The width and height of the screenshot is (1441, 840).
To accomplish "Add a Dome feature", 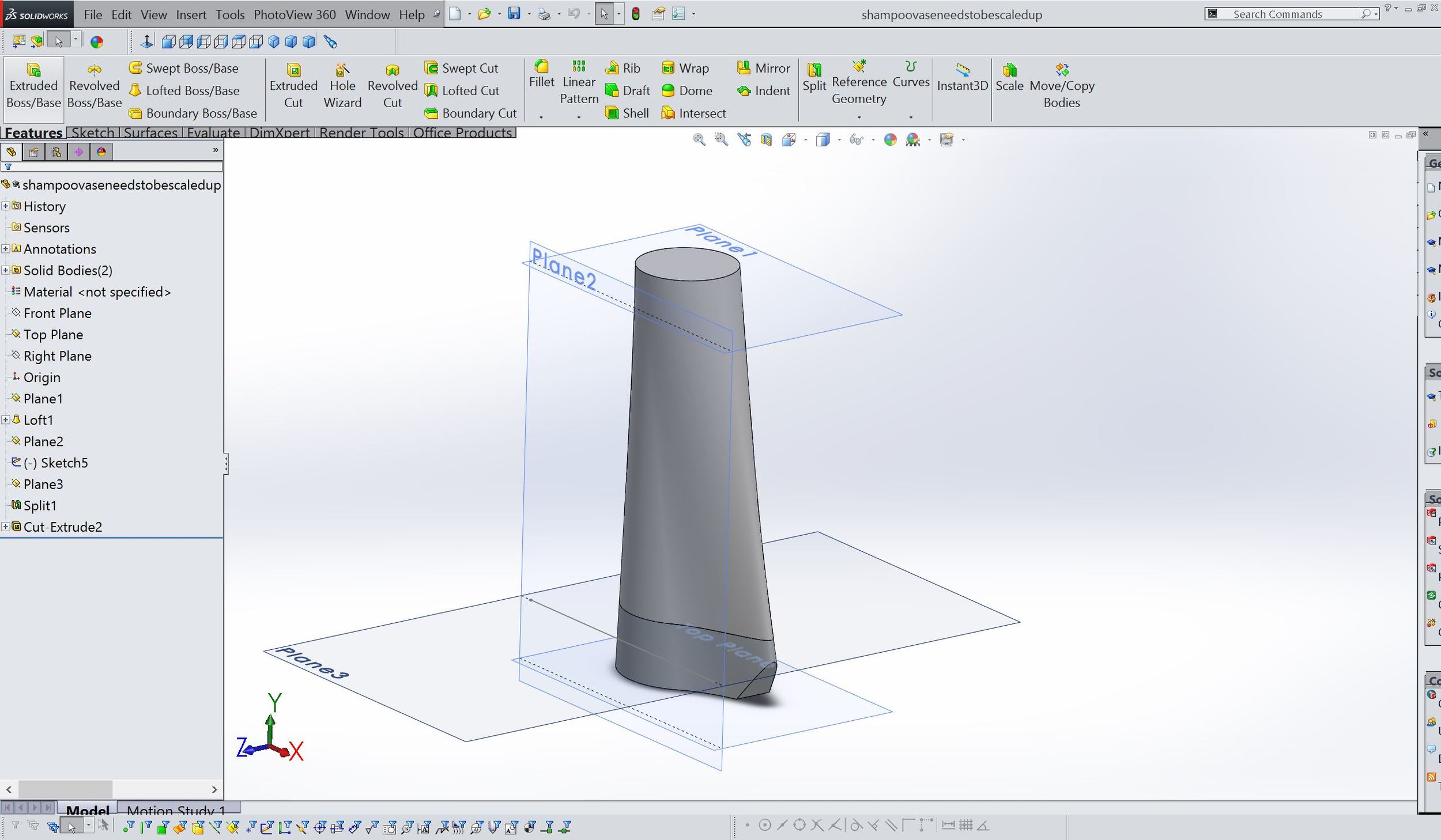I will click(687, 90).
